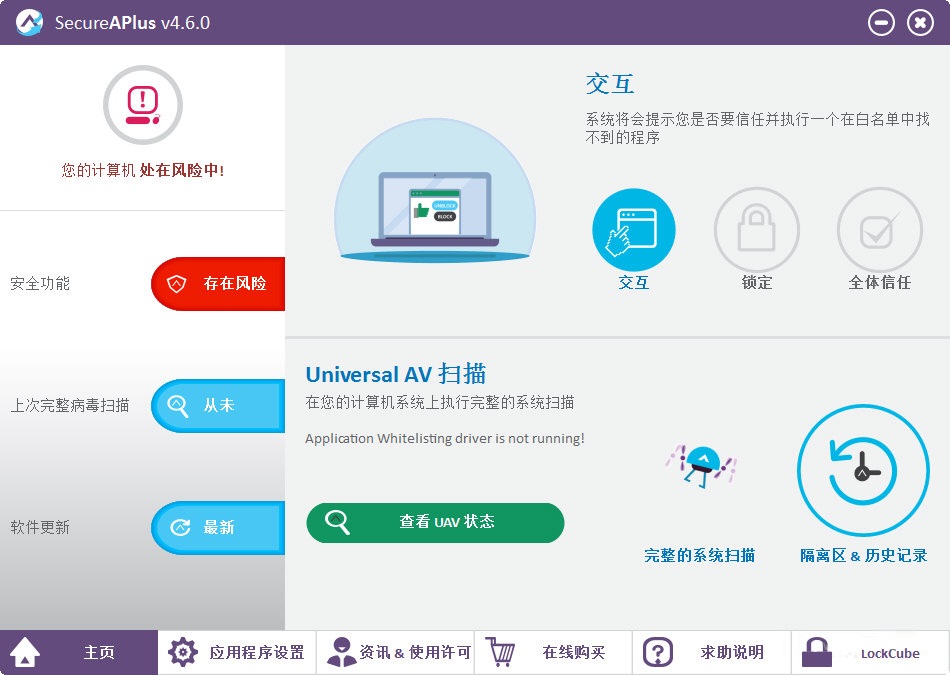Open 隔离区 & 历史记录 clock icon
Screen dimensions: 950x675
tap(862, 468)
